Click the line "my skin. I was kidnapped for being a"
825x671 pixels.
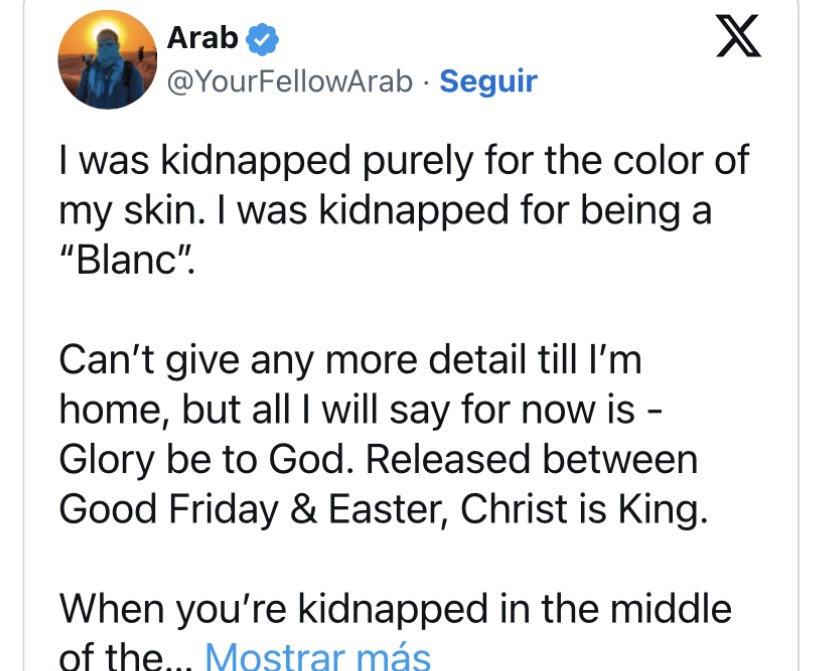tap(385, 211)
